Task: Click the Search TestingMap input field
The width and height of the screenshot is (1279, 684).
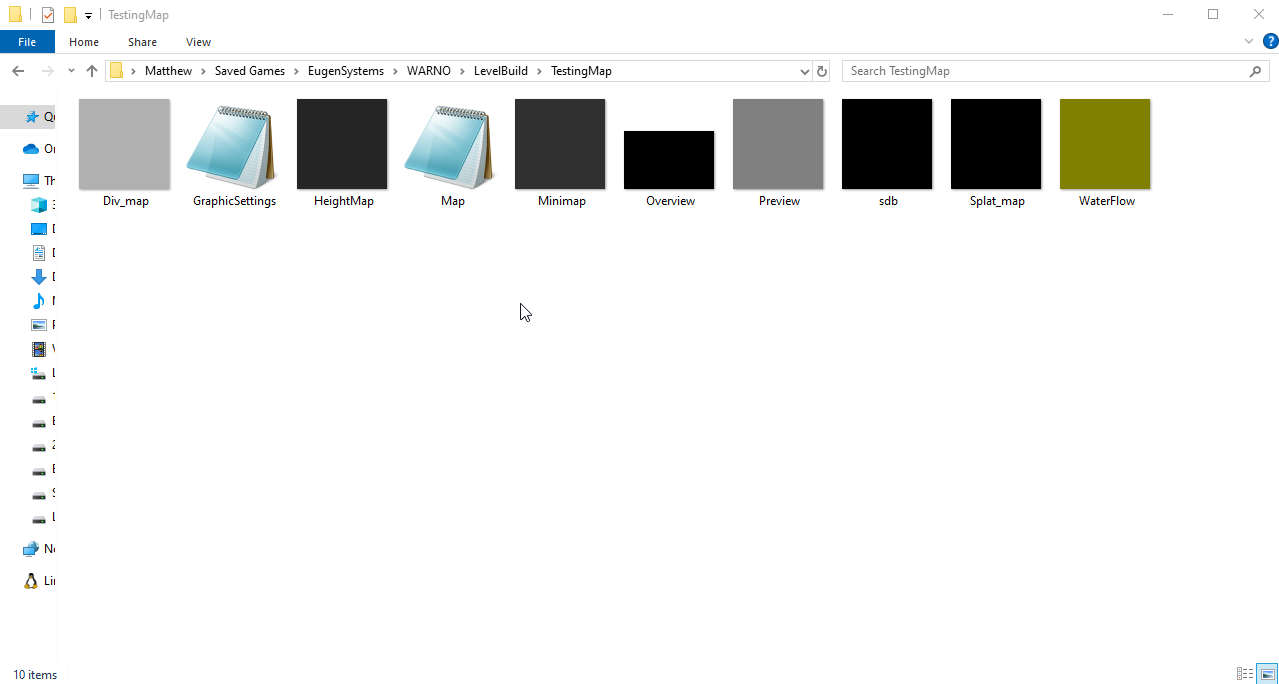Action: (x=1045, y=71)
